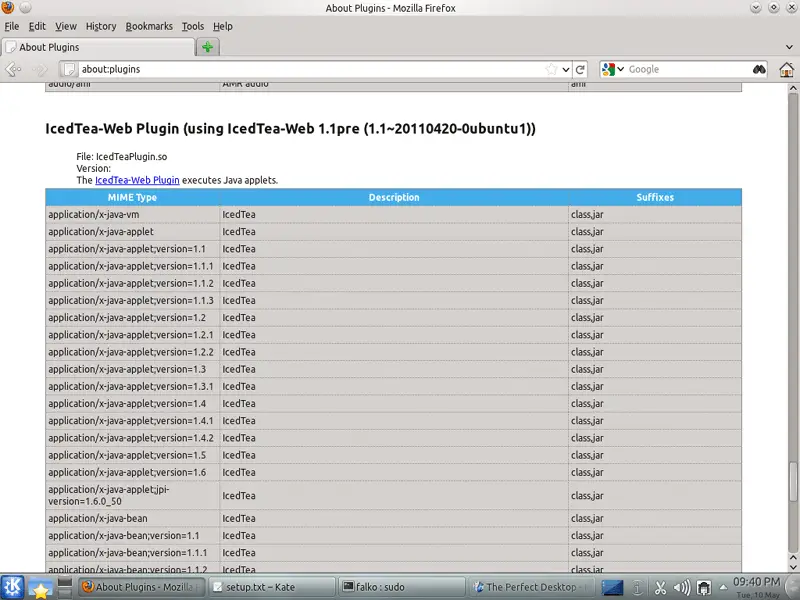Image resolution: width=800 pixels, height=600 pixels.
Task: Click the MIME Type column header
Action: click(x=132, y=197)
